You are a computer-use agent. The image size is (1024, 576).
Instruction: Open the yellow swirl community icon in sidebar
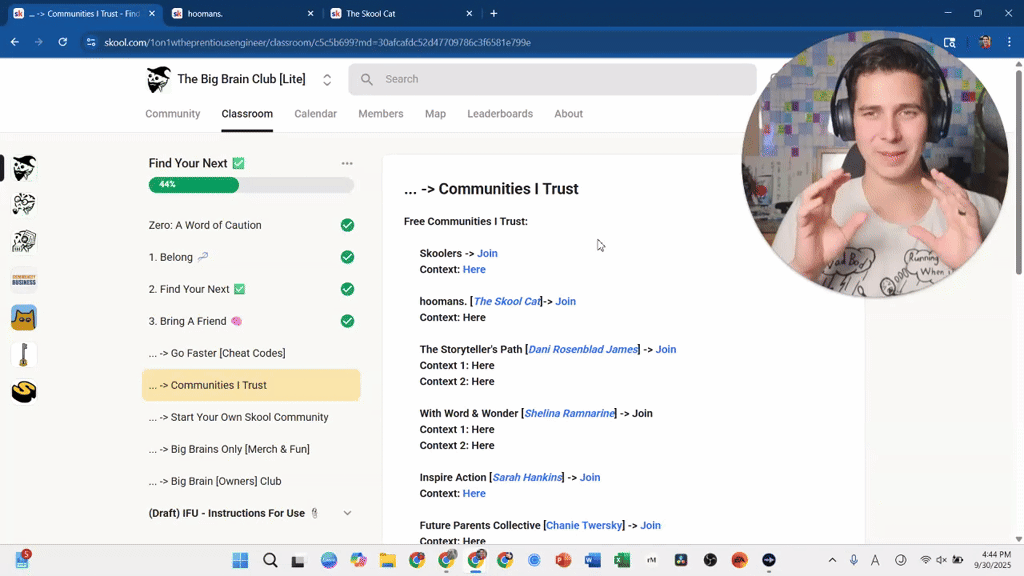click(x=24, y=392)
